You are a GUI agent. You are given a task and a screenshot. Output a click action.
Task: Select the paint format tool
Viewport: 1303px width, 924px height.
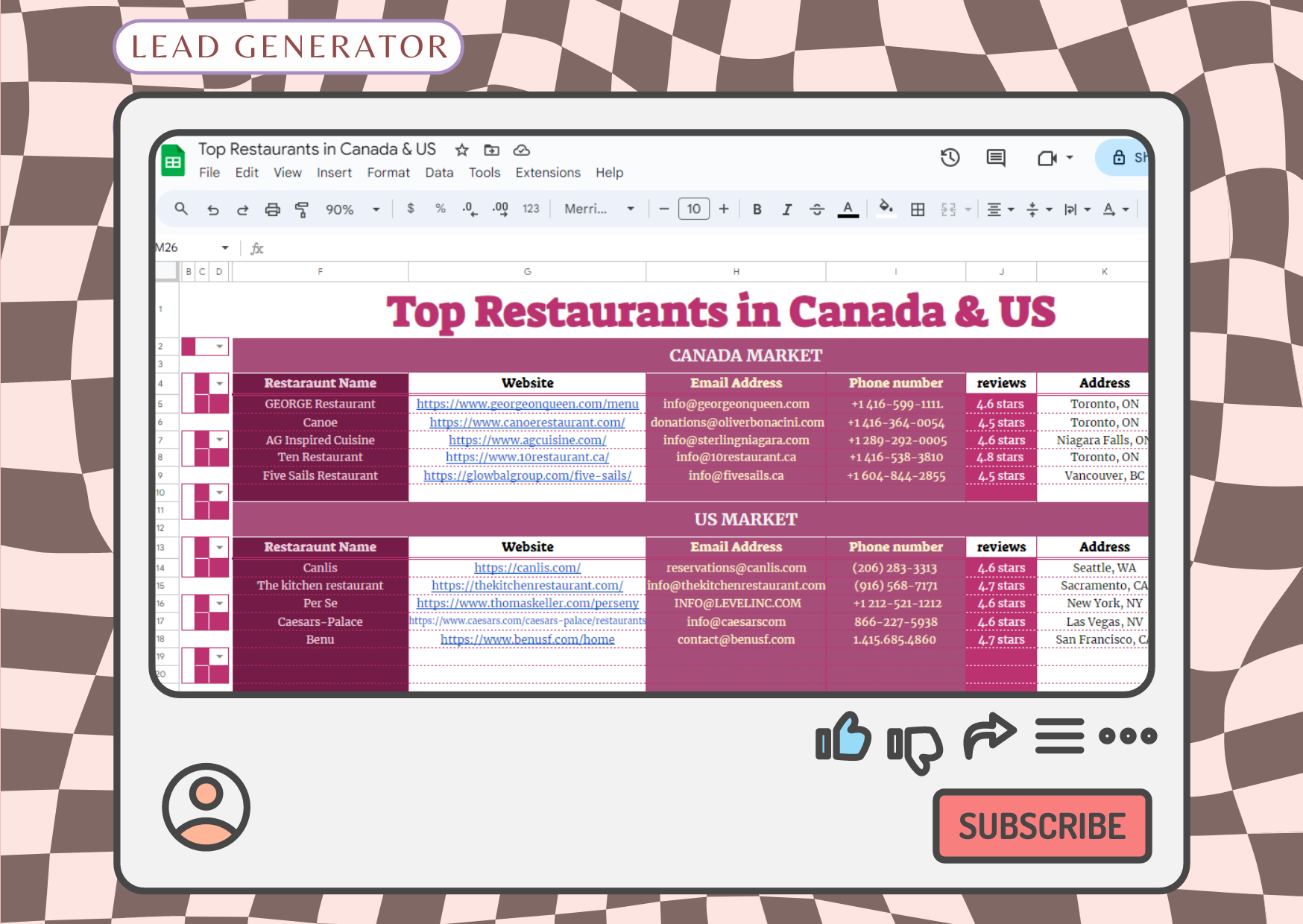pyautogui.click(x=302, y=209)
